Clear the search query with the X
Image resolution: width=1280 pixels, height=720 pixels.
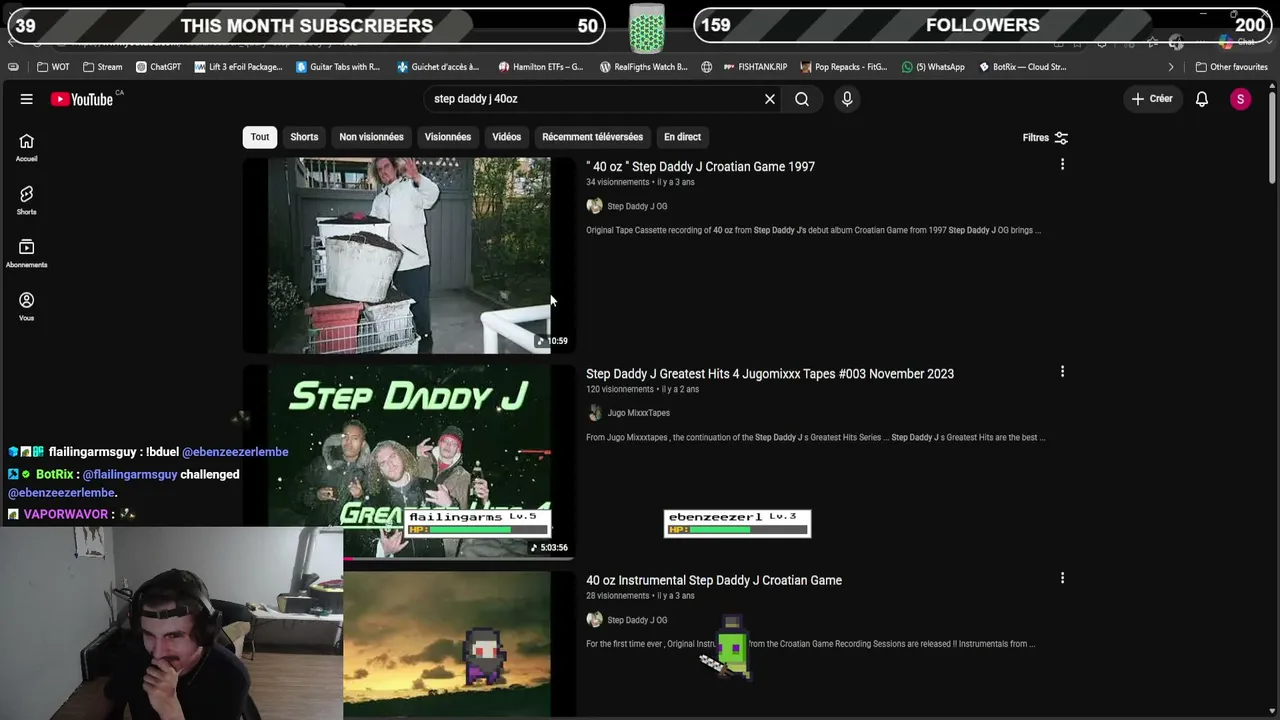click(x=770, y=99)
